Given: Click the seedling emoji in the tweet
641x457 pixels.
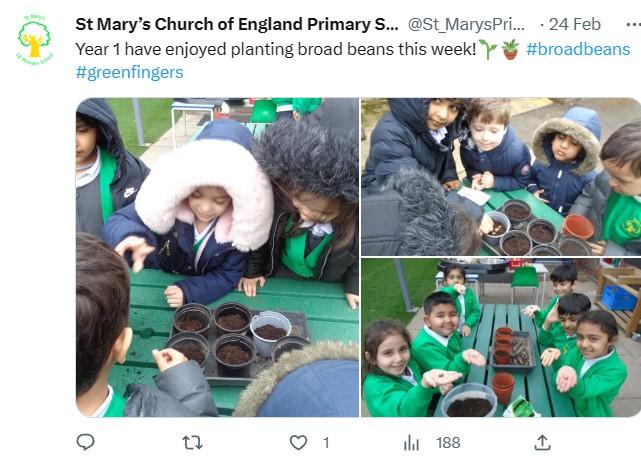Looking at the screenshot, I should (488, 50).
